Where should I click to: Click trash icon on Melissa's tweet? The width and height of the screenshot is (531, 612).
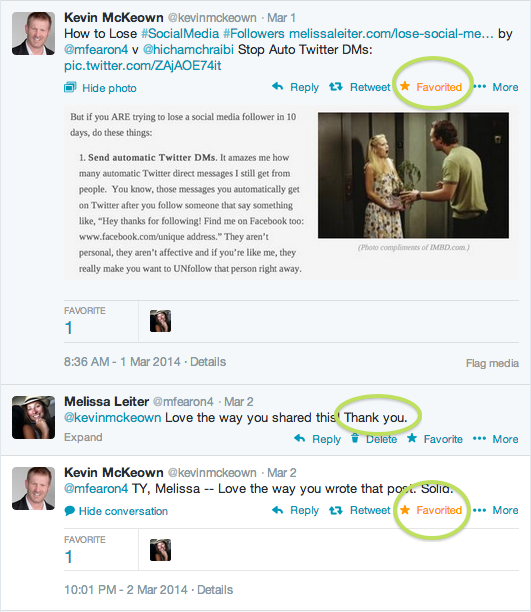355,438
